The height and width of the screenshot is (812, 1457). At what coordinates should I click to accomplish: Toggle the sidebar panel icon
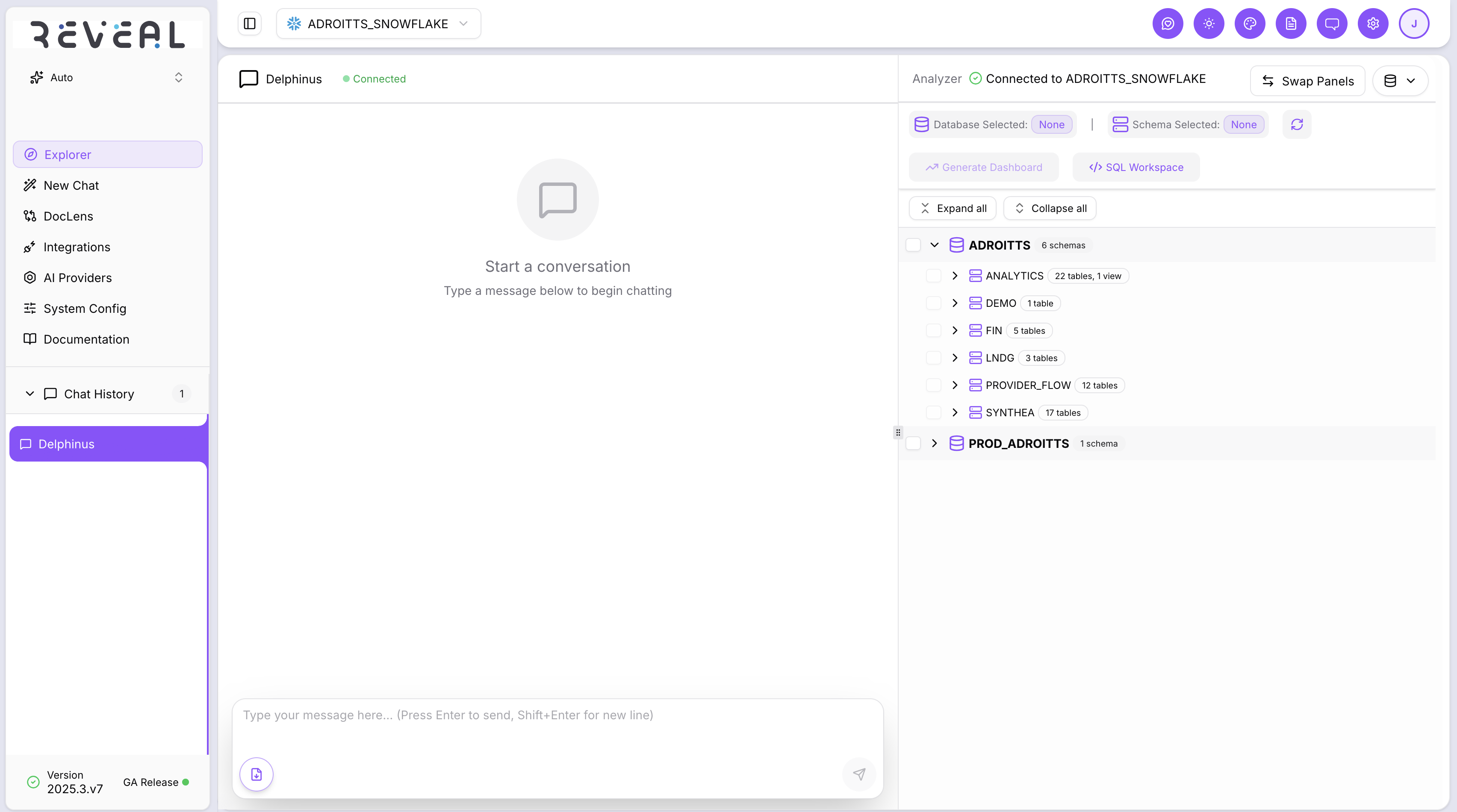249,23
